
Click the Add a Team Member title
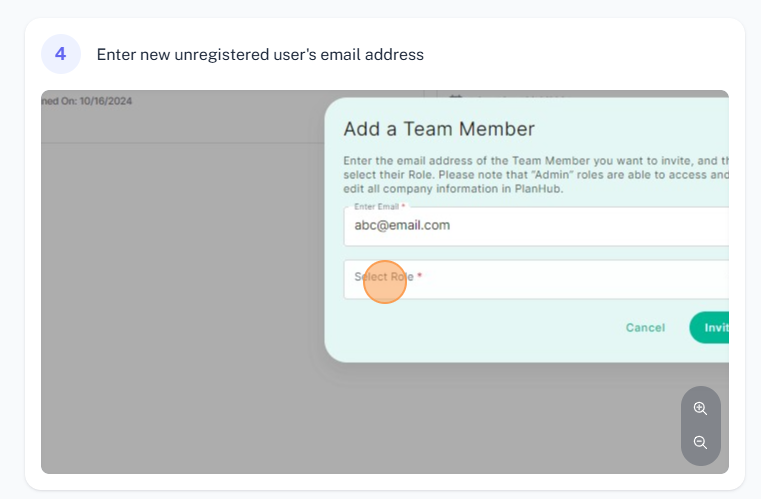[x=439, y=129]
